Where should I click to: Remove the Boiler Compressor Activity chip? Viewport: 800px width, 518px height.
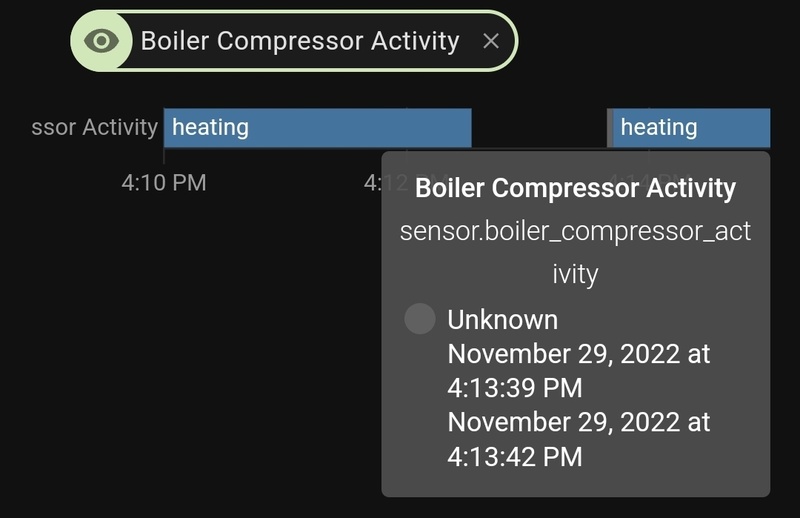coord(490,41)
